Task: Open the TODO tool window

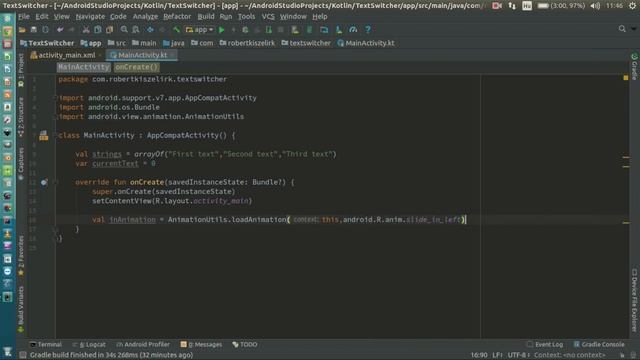Action: [245, 344]
